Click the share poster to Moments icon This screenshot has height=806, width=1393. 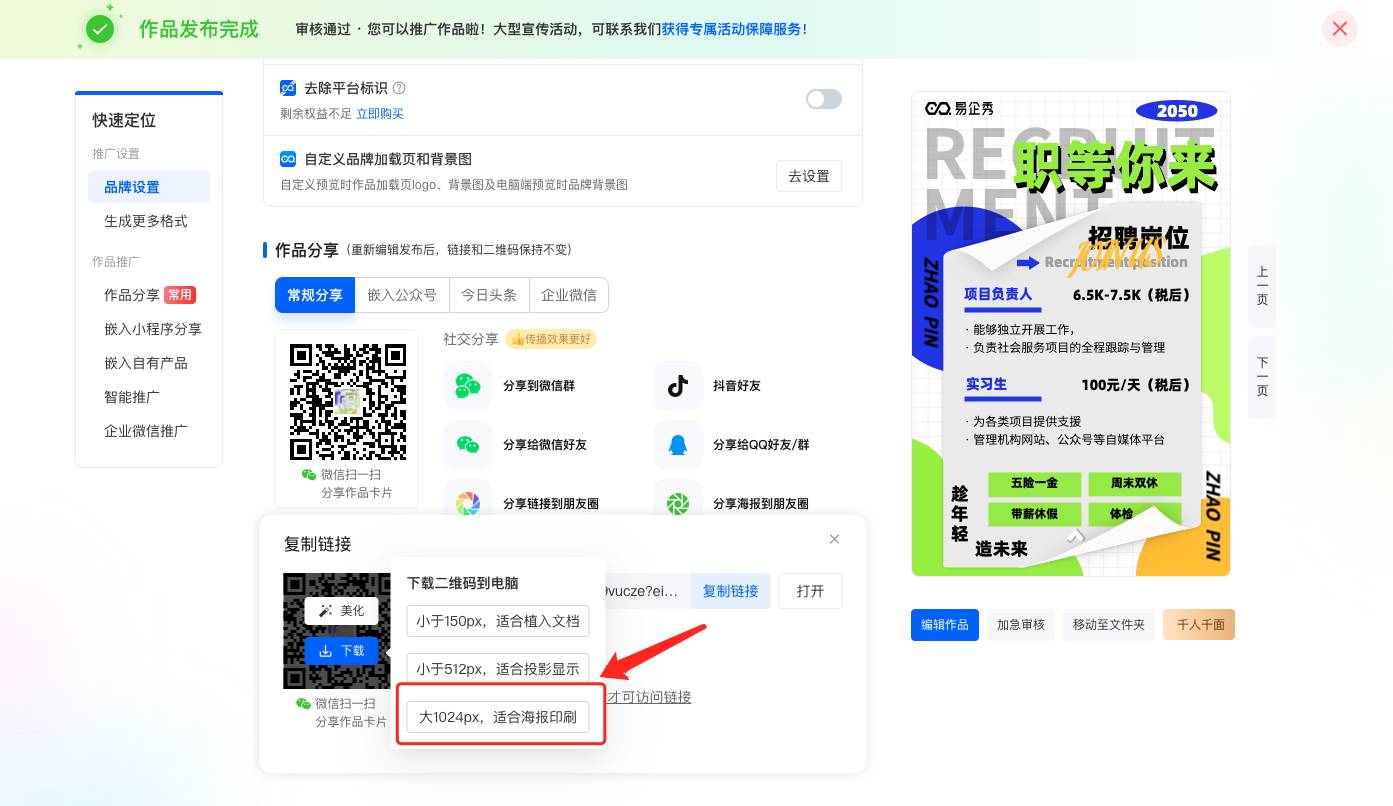tap(678, 503)
